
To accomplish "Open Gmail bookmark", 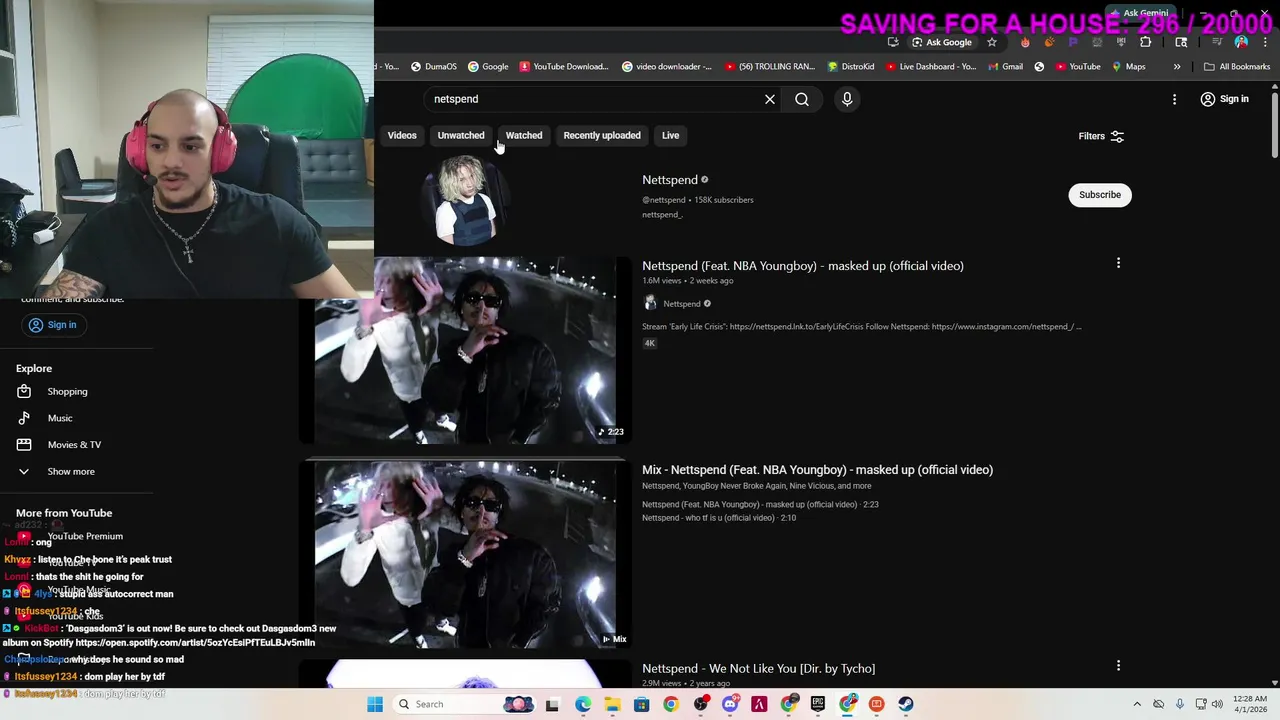I will click(1005, 67).
